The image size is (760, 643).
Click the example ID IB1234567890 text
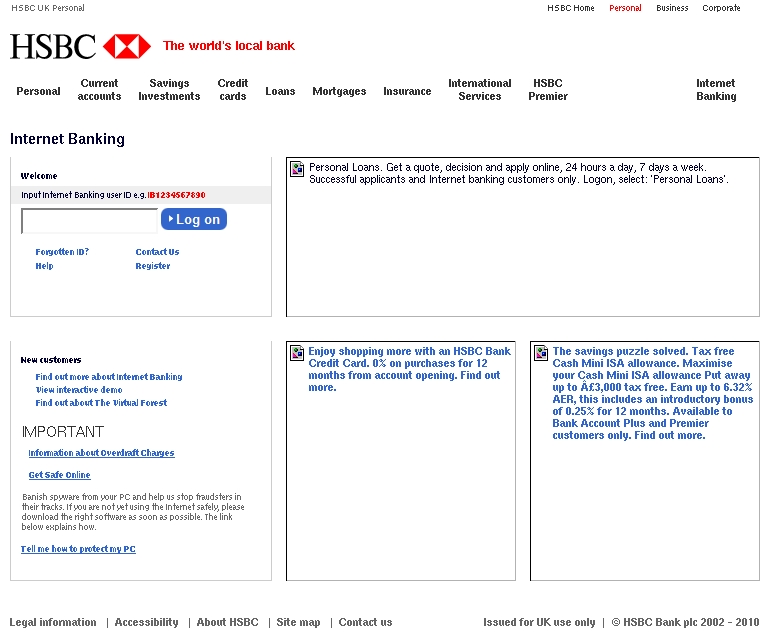176,195
